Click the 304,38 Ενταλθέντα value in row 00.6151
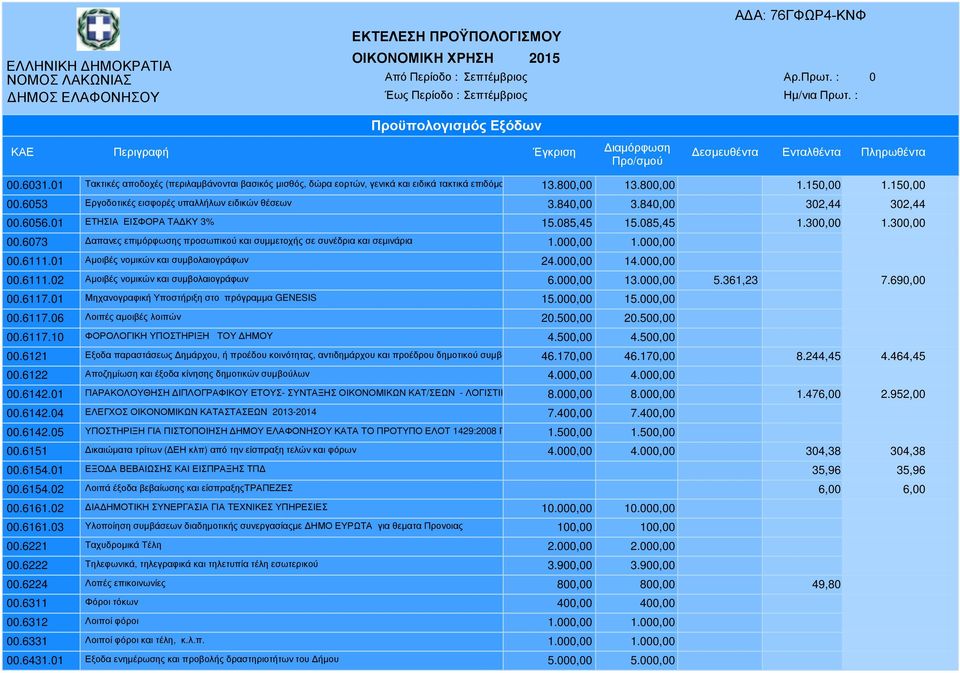 point(823,451)
